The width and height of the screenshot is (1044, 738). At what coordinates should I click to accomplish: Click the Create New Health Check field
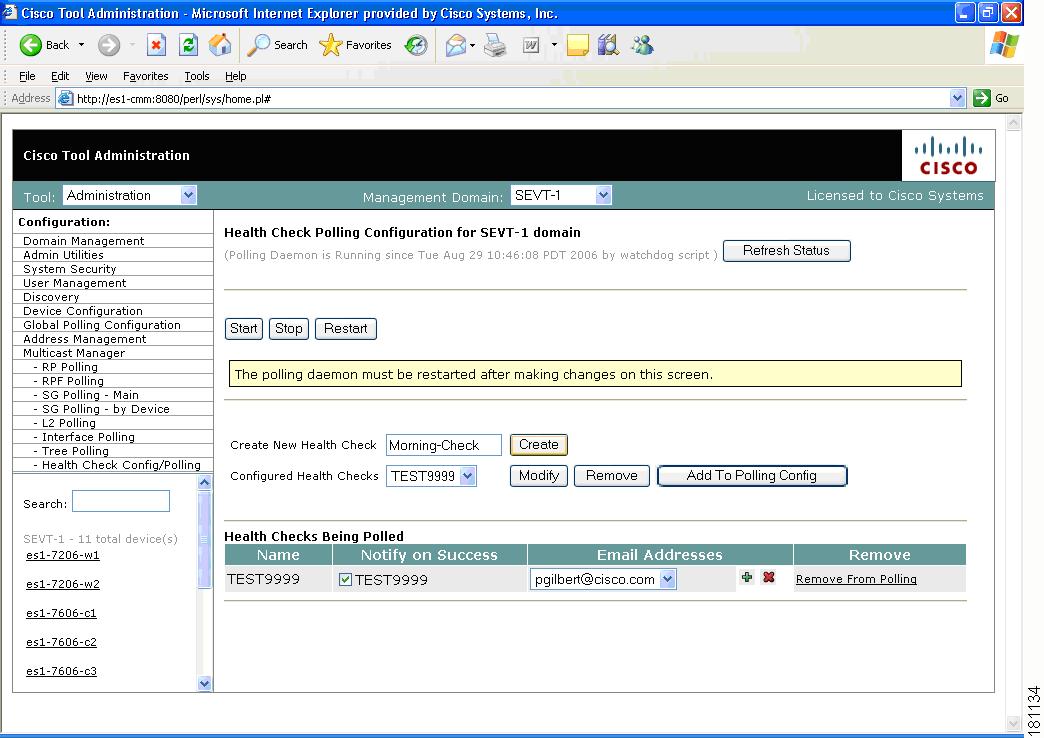coord(443,445)
